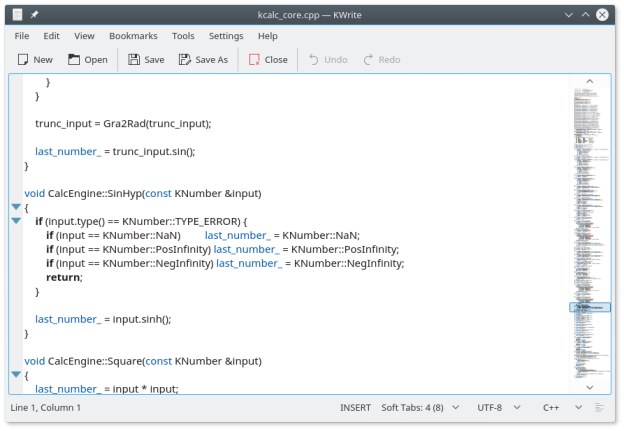This screenshot has width=624, height=431.
Task: Open the Bookmarks menu
Action: [133, 36]
